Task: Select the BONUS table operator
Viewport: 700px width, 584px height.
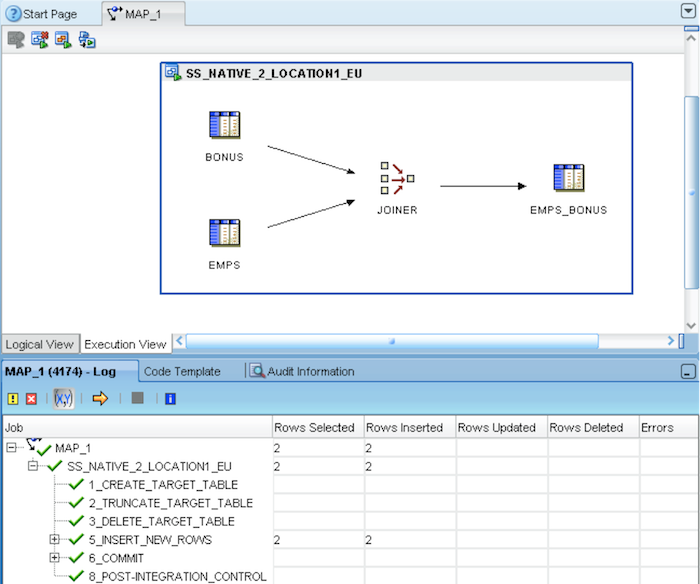Action: point(225,125)
